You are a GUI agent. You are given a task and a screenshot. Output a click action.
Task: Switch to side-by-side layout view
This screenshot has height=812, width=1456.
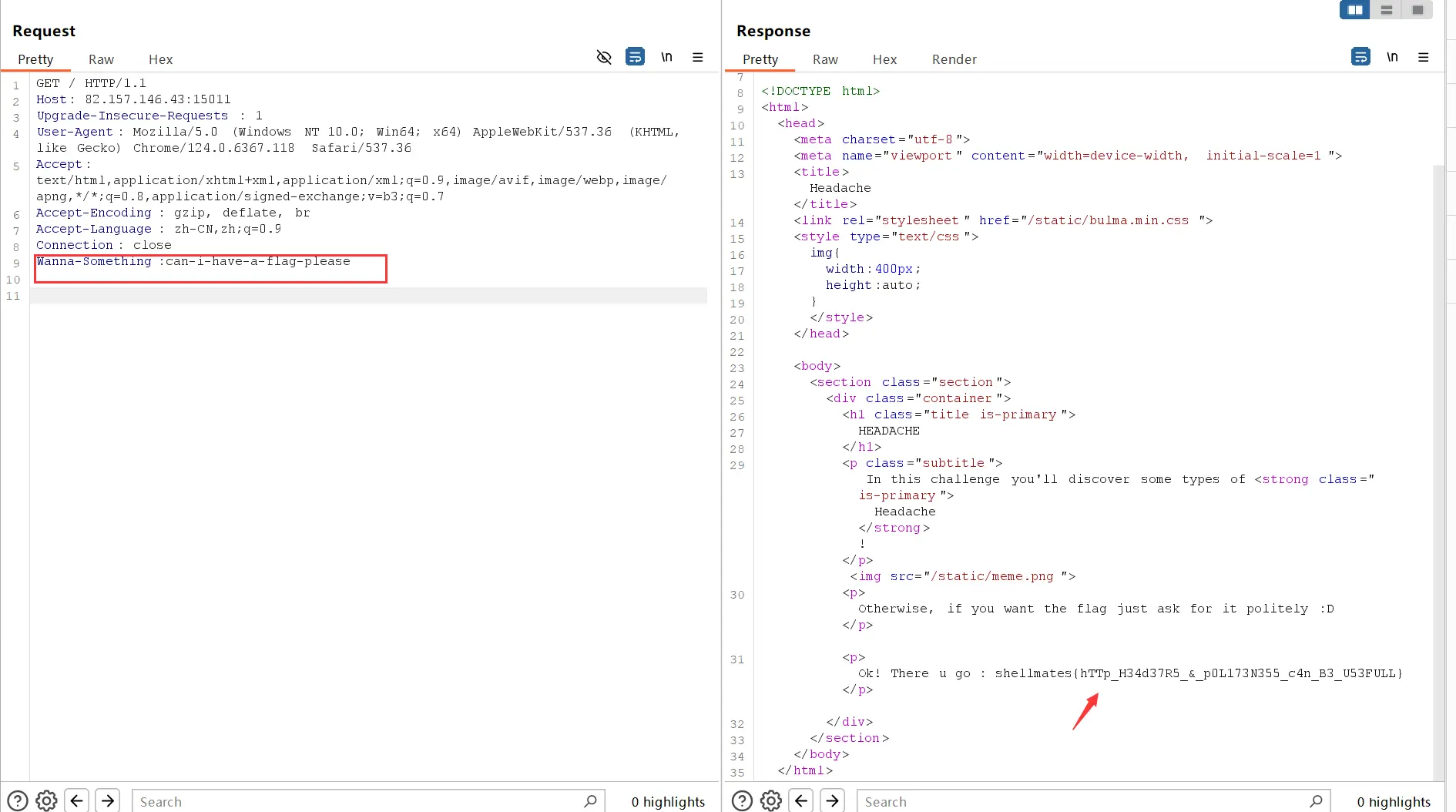1355,10
